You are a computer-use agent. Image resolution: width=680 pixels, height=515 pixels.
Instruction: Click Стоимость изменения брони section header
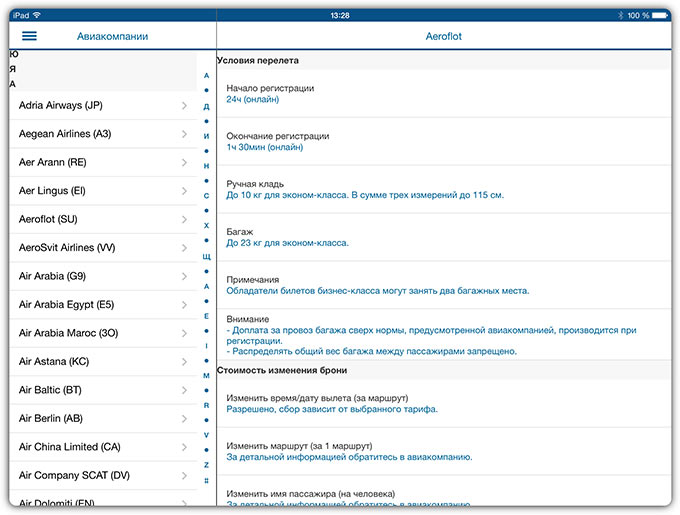point(282,371)
